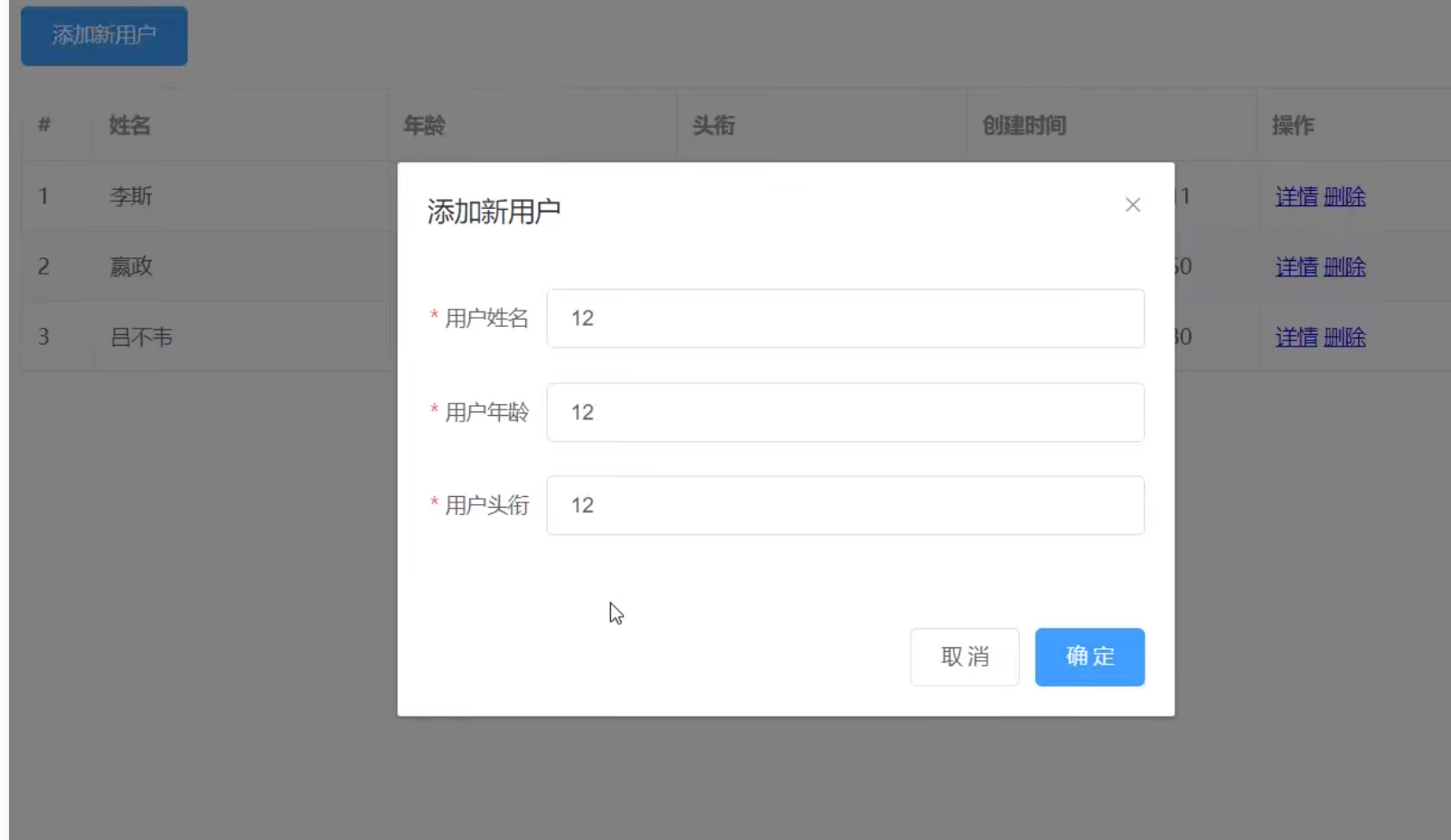Click 删除 on the 李斯 row
Viewport: 1451px width, 840px height.
point(1345,197)
